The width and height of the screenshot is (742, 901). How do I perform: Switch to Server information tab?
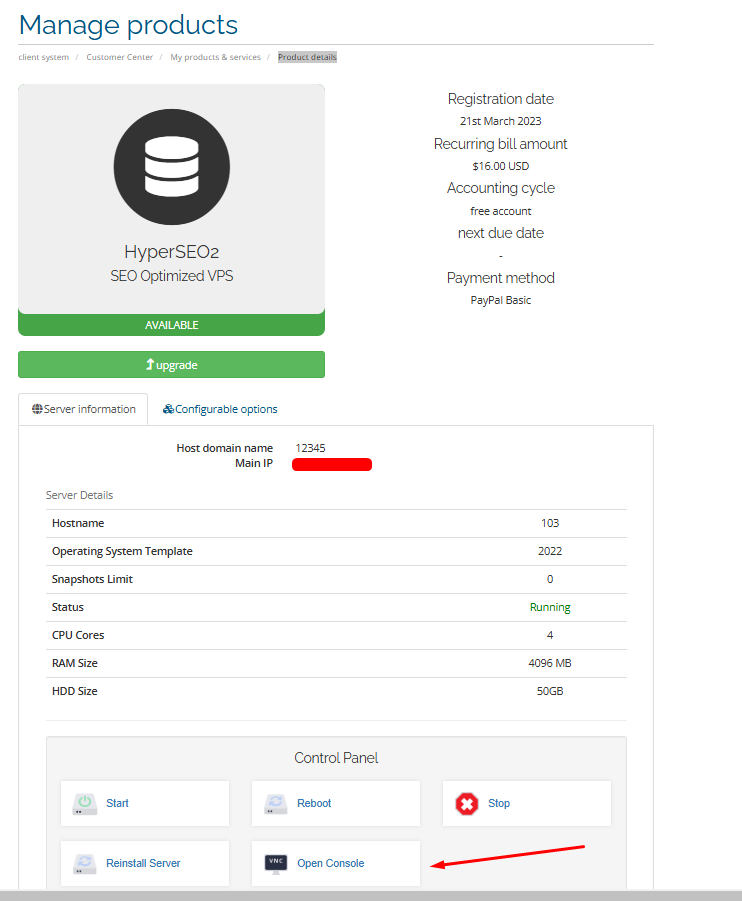83,409
